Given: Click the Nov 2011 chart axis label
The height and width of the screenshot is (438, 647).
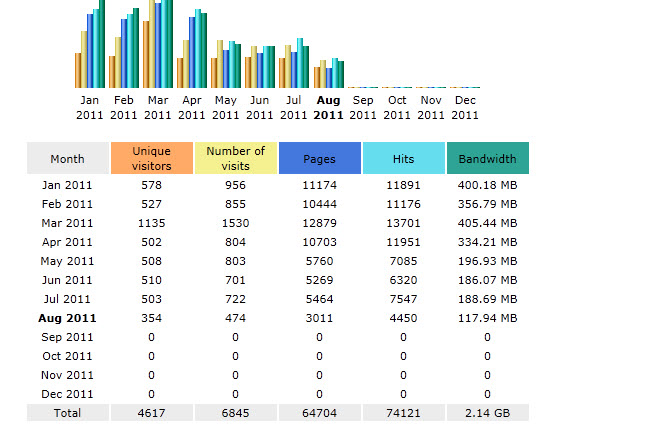Looking at the screenshot, I should [431, 107].
